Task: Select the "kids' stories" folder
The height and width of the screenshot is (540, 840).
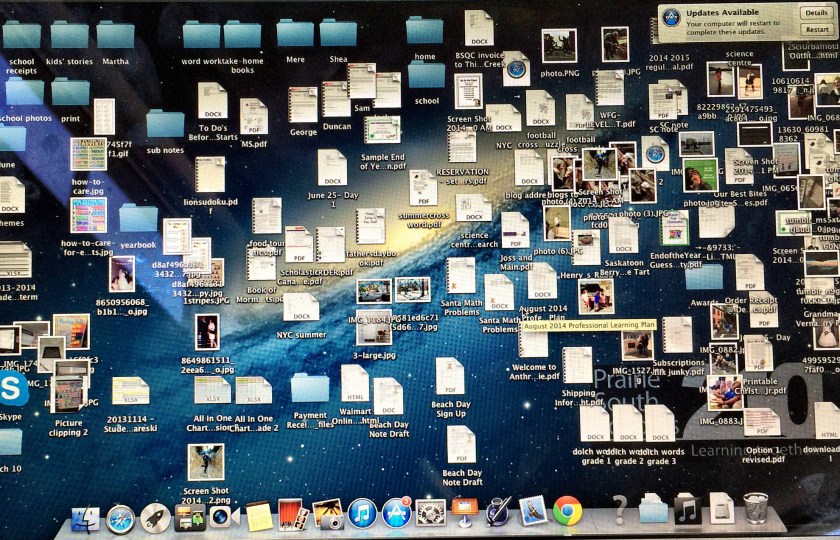Action: tap(69, 35)
